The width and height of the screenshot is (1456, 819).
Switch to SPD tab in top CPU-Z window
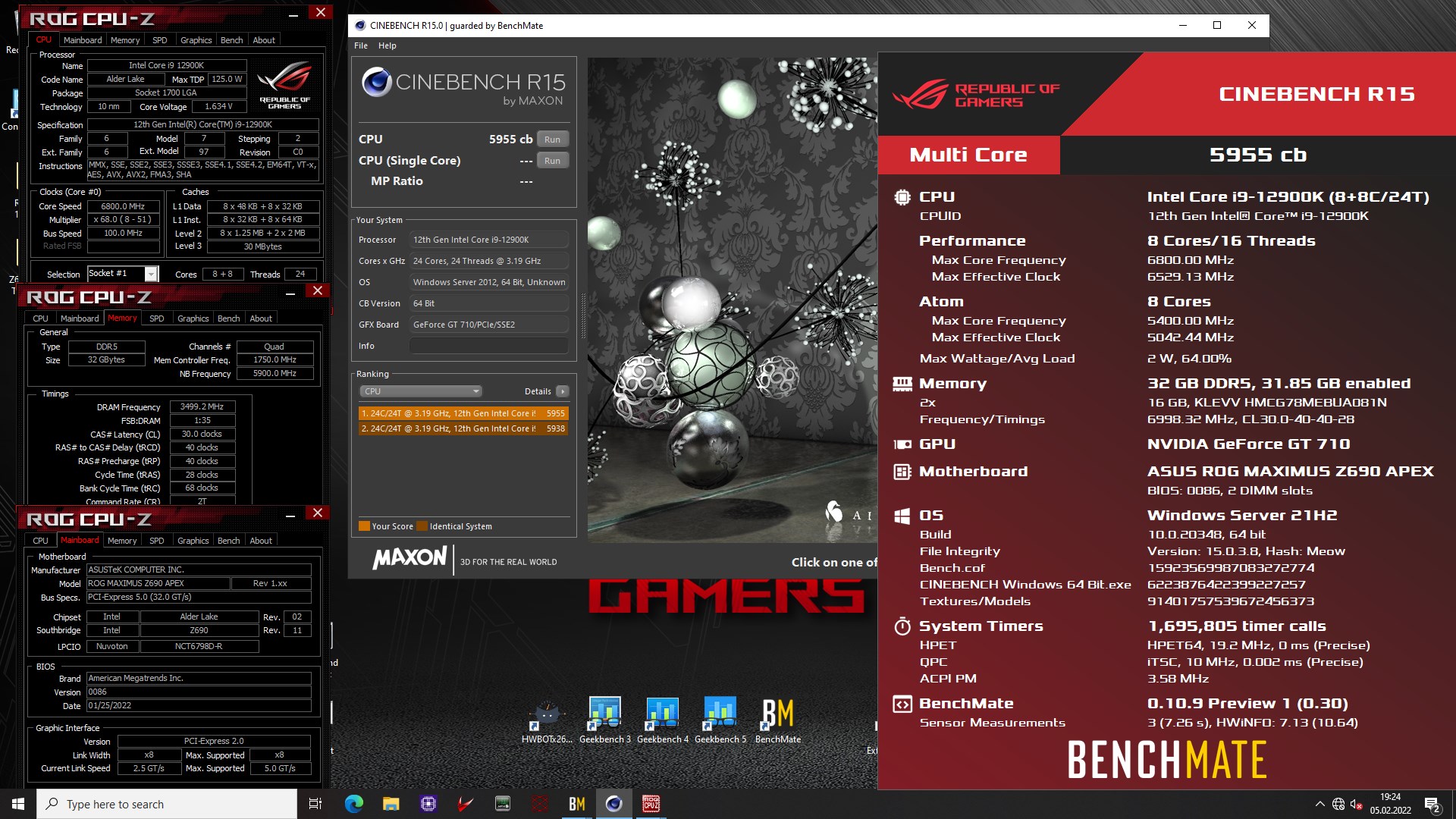[159, 40]
